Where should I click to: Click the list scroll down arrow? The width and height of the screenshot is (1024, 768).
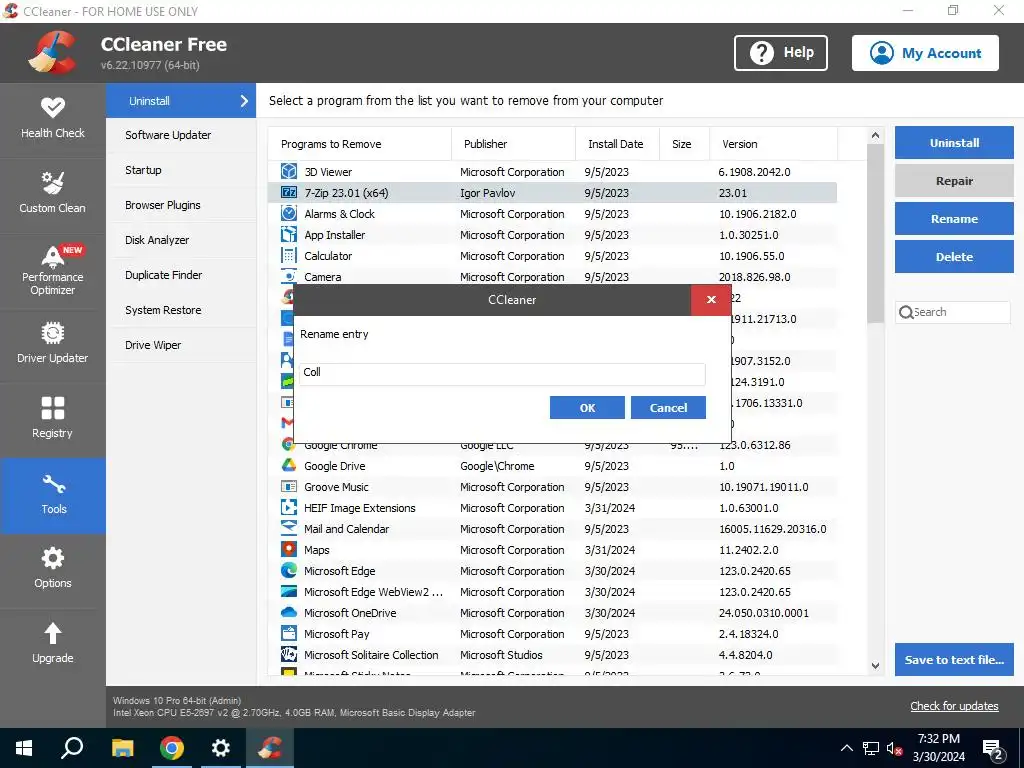click(x=875, y=666)
